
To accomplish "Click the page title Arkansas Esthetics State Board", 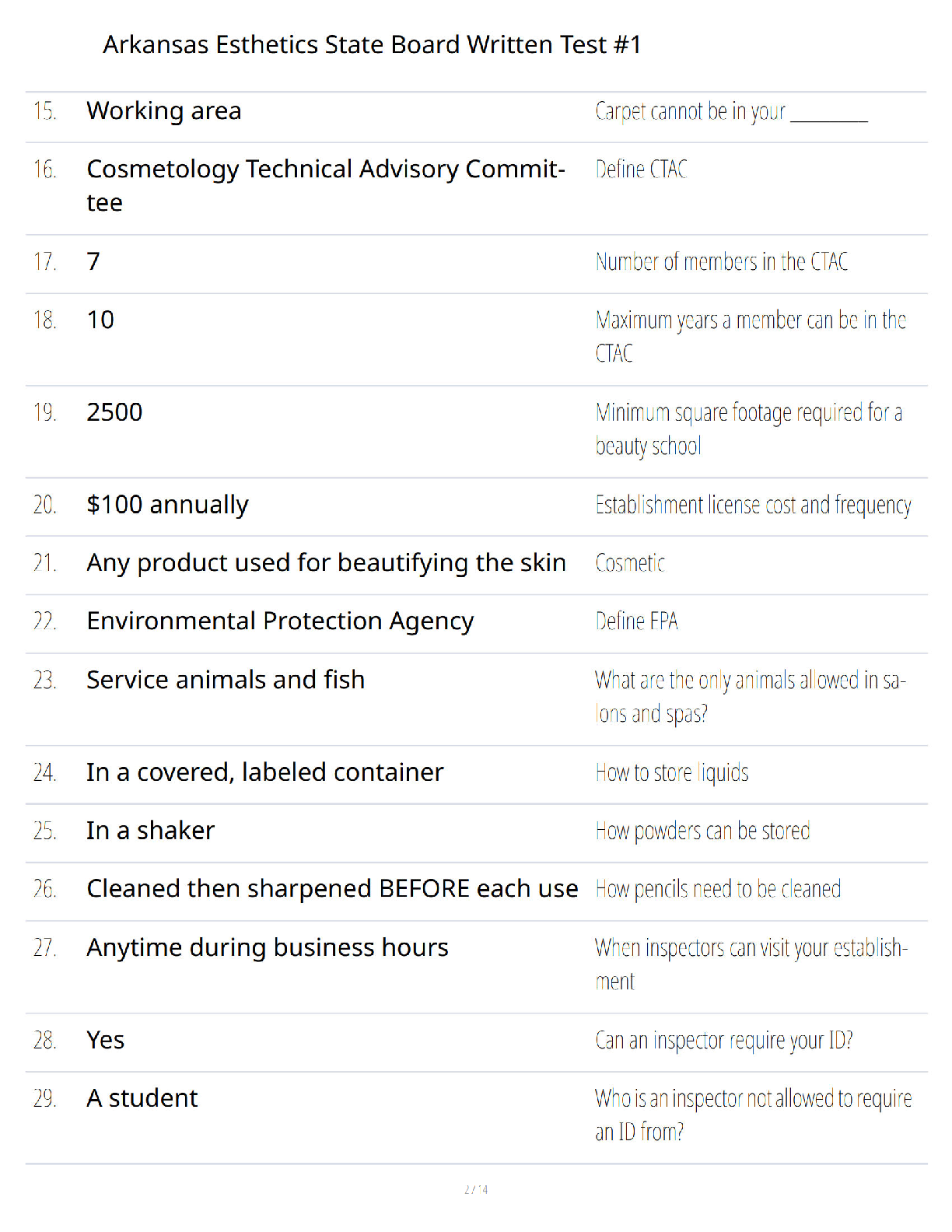I will point(372,44).
